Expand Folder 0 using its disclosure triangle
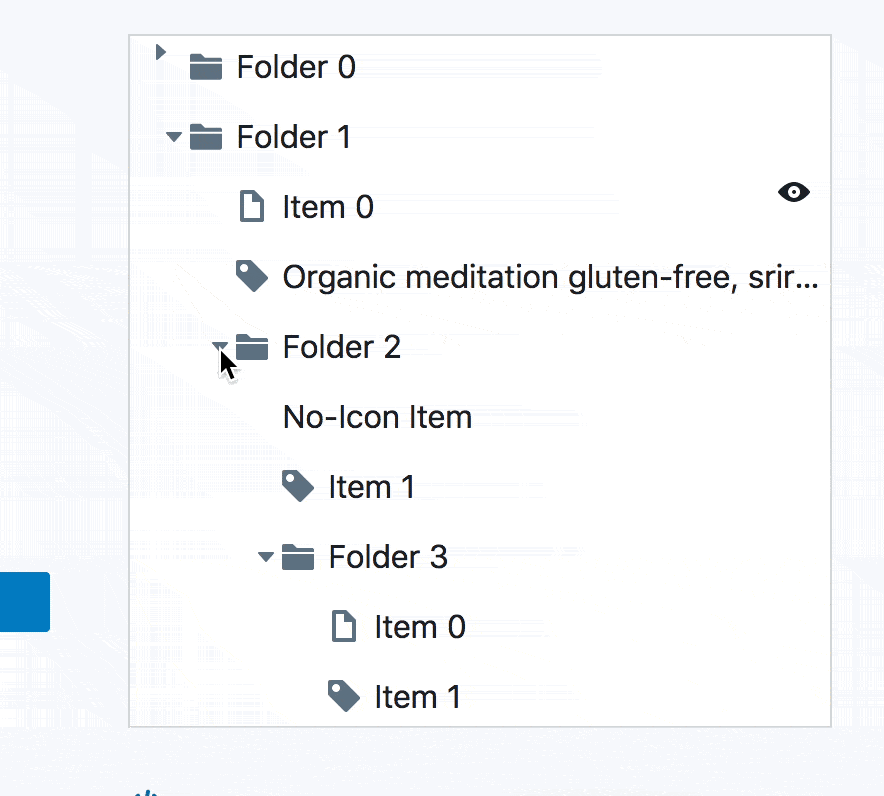884x796 pixels. 161,52
